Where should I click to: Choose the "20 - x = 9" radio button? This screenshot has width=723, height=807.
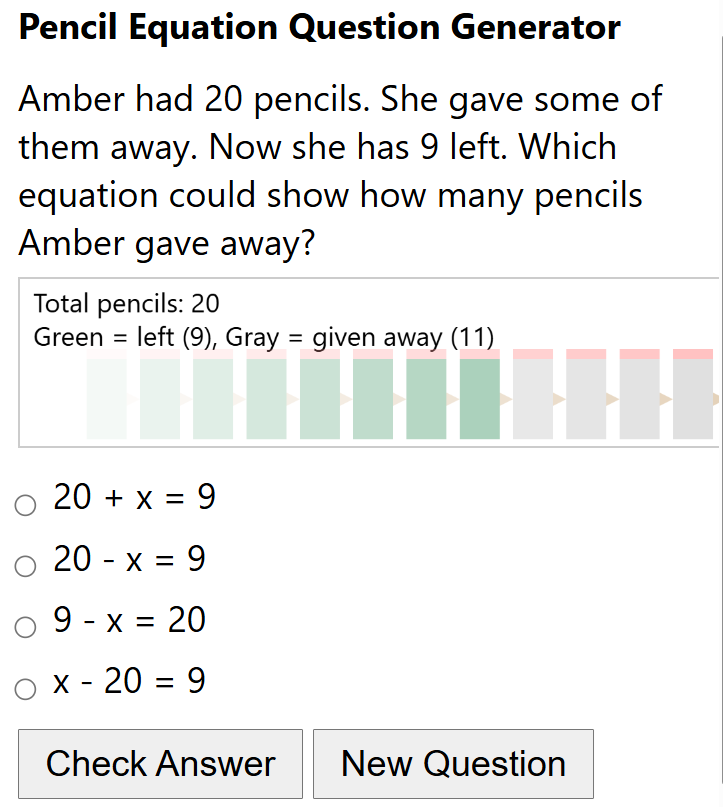25,567
